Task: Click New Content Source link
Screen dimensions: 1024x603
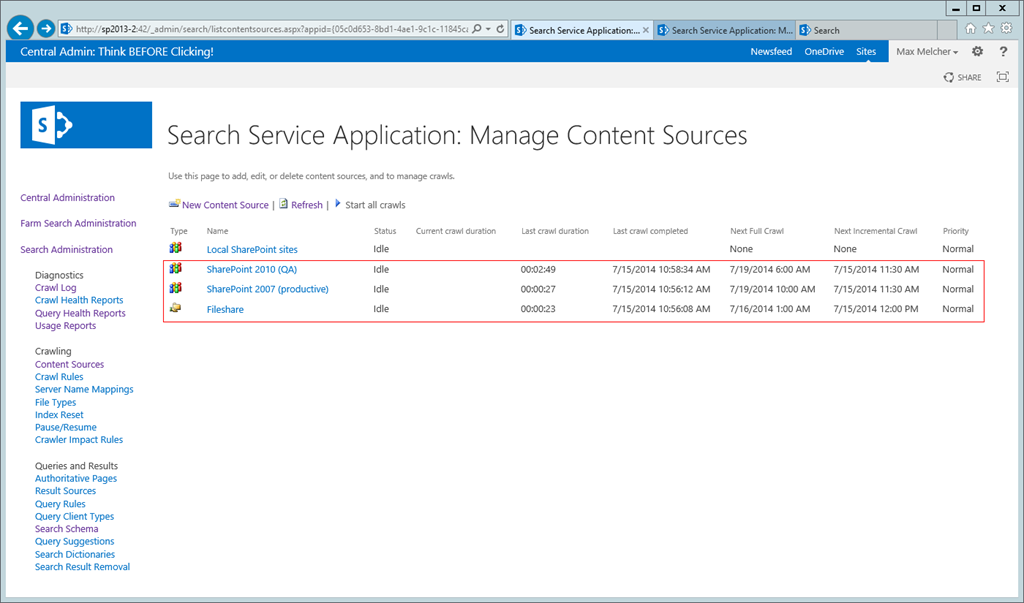Action: [x=225, y=205]
